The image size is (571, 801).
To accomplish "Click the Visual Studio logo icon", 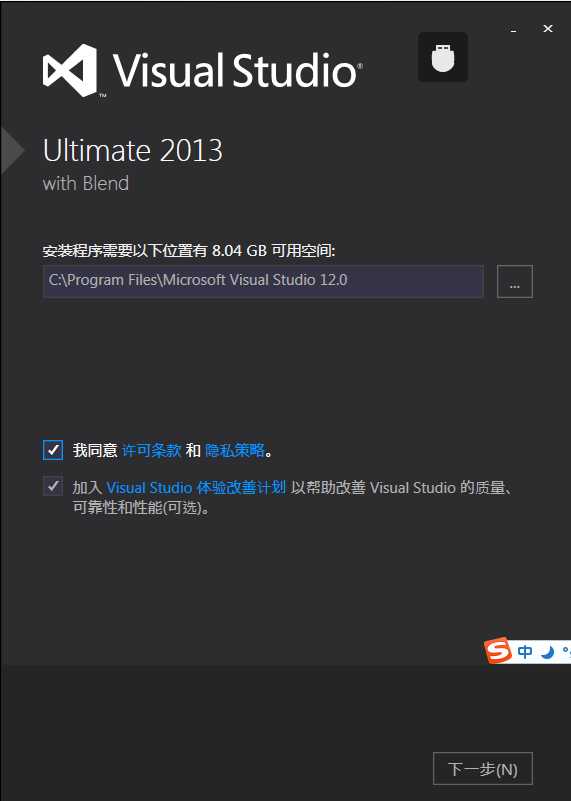I will coord(70,70).
